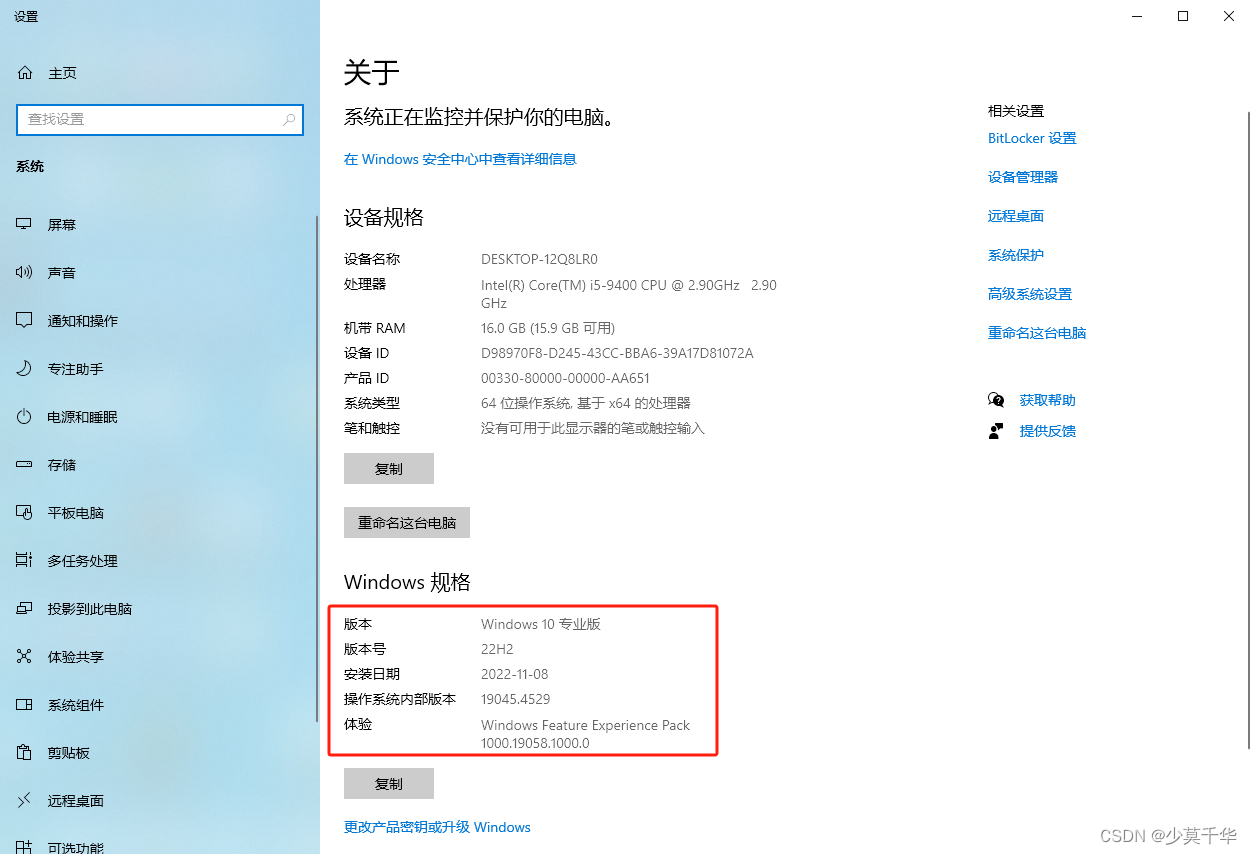Viewport: 1252px width, 854px height.
Task: Click installed RAM value 16.0 GB
Action: [548, 328]
